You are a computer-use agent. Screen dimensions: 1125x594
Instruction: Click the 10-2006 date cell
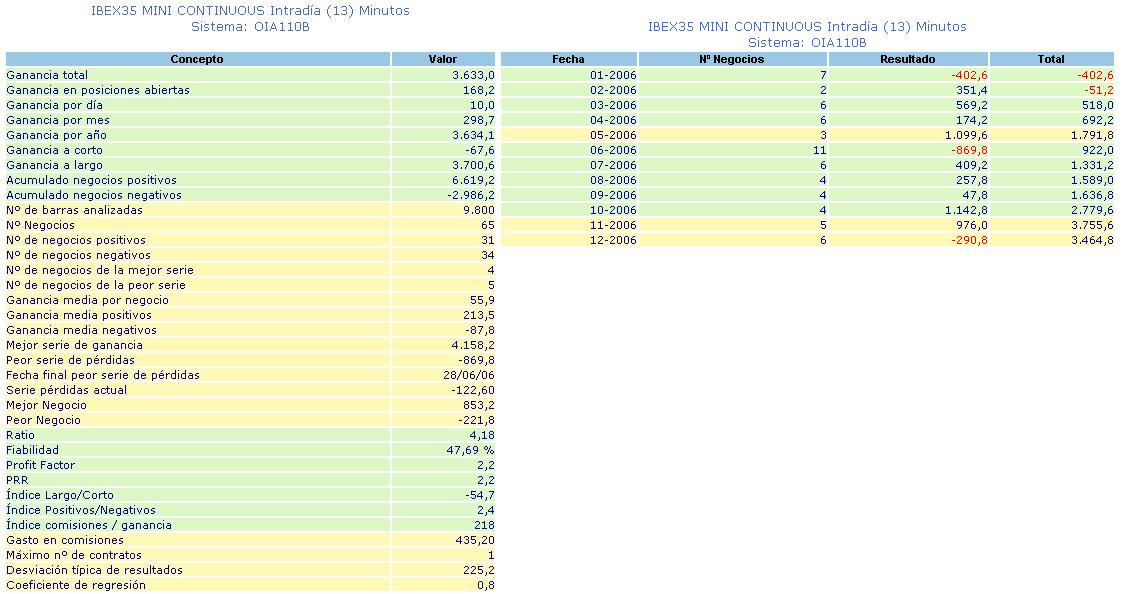(x=613, y=210)
